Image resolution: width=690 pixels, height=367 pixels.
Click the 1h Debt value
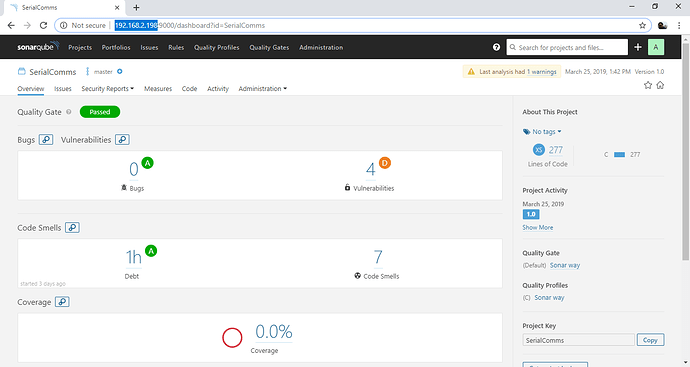coord(134,257)
